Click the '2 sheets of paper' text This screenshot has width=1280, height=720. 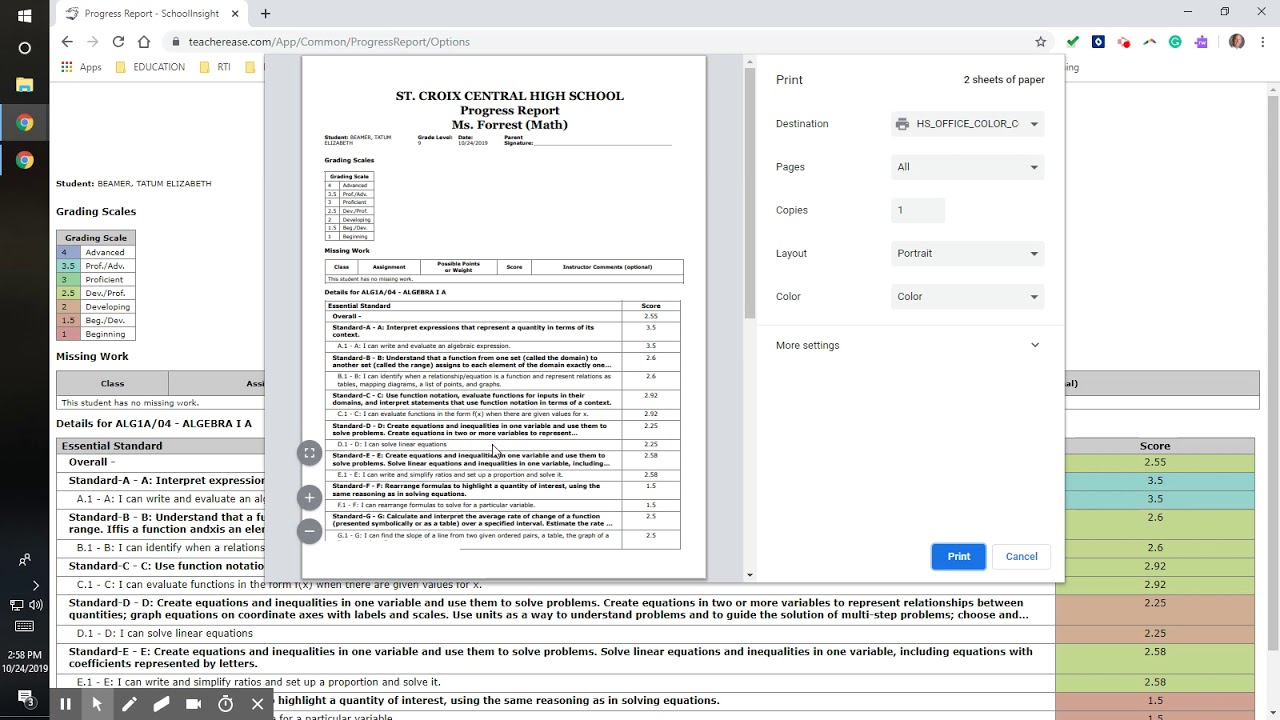(x=1004, y=80)
